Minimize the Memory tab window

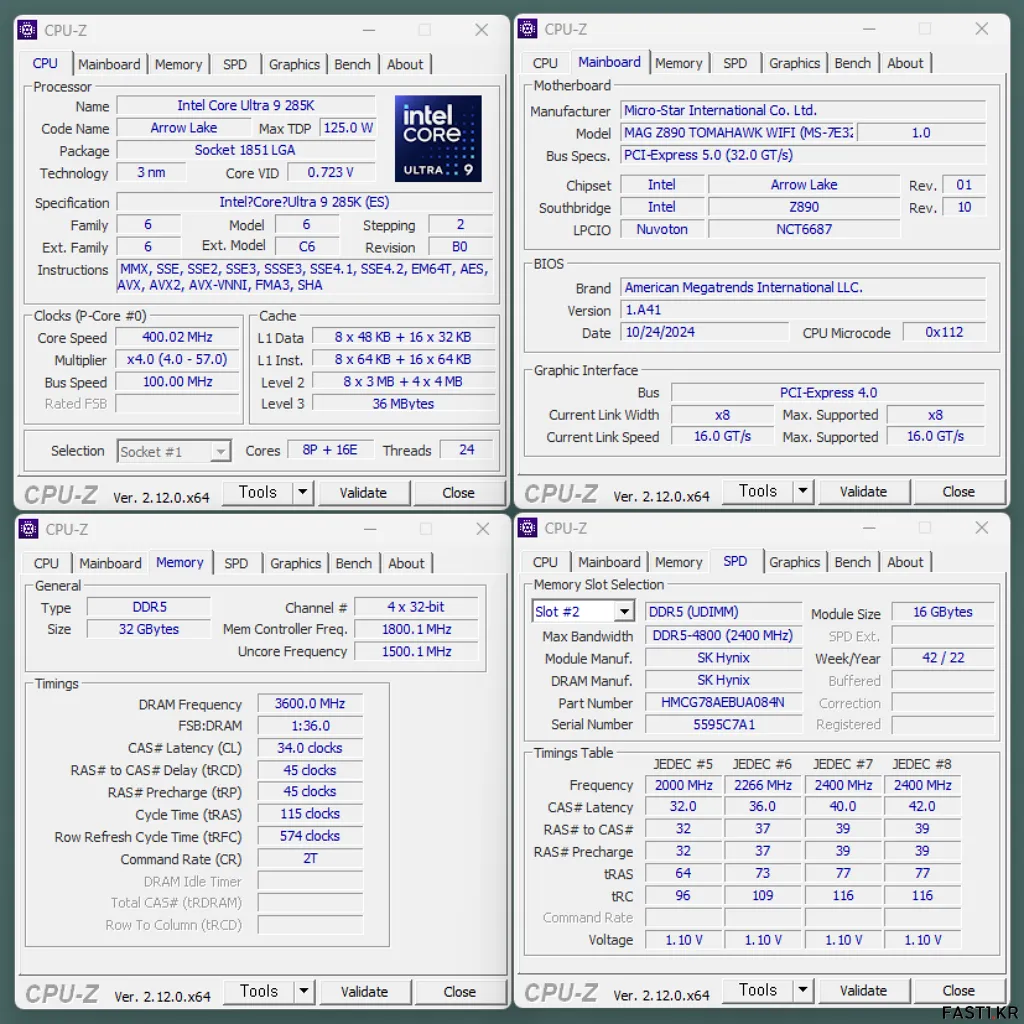[370, 529]
